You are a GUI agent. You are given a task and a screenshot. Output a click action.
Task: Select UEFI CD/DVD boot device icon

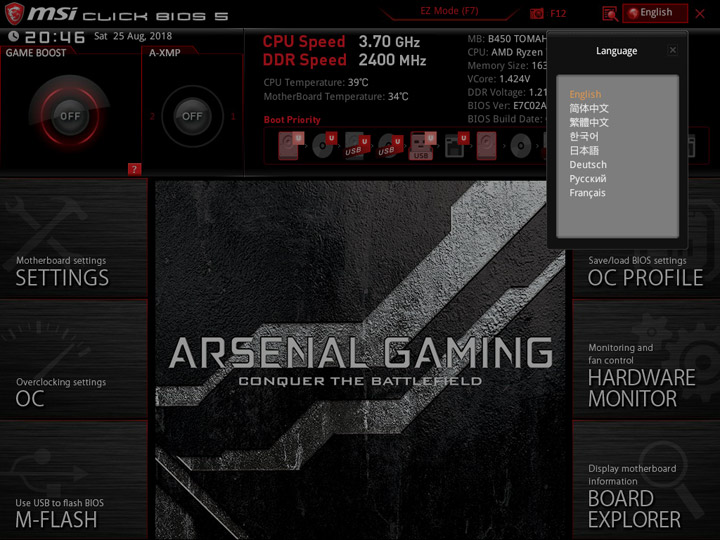324,146
